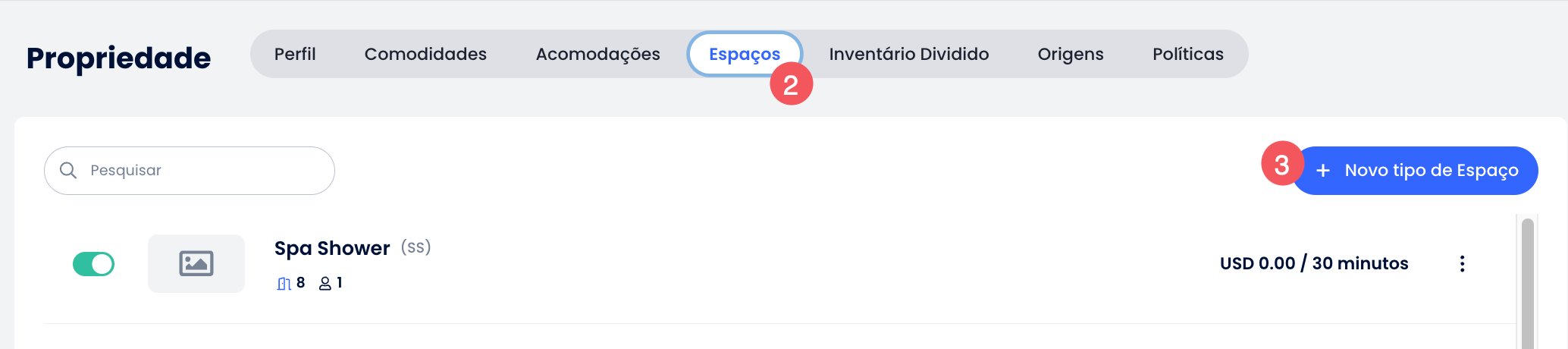This screenshot has height=349, width=1568.
Task: Click the plus icon on the new space button
Action: [1323, 171]
